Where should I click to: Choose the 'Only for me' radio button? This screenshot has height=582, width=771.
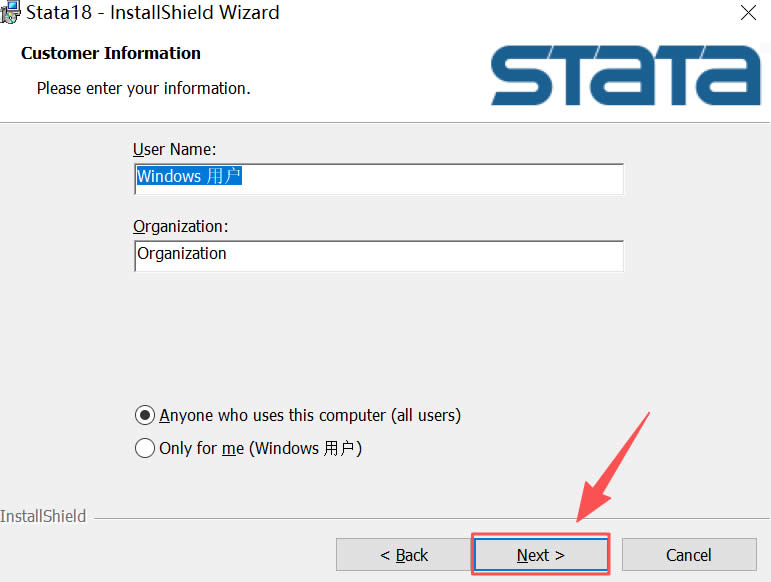(x=145, y=449)
